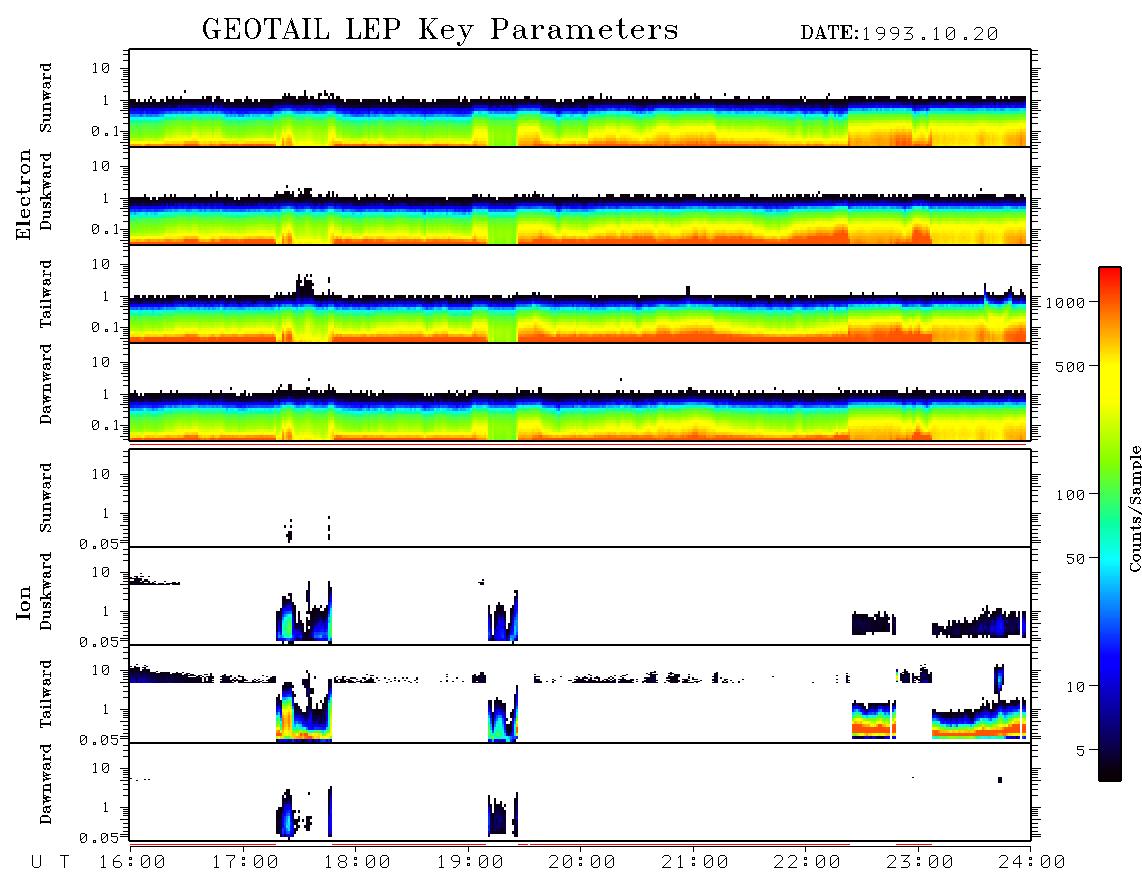Select the '500' color bar tick value
This screenshot has width=1142, height=880.
pyautogui.click(x=1071, y=366)
